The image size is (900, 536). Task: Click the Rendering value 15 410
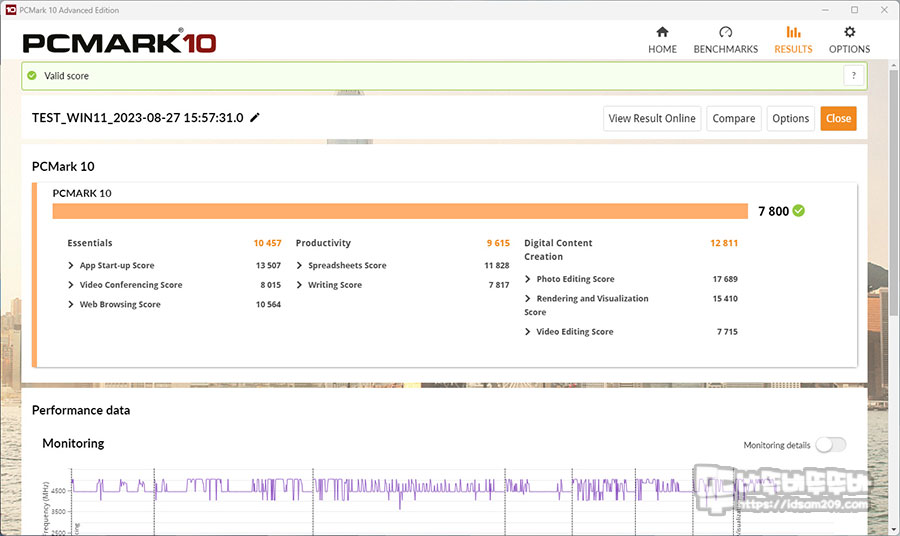pyautogui.click(x=725, y=298)
